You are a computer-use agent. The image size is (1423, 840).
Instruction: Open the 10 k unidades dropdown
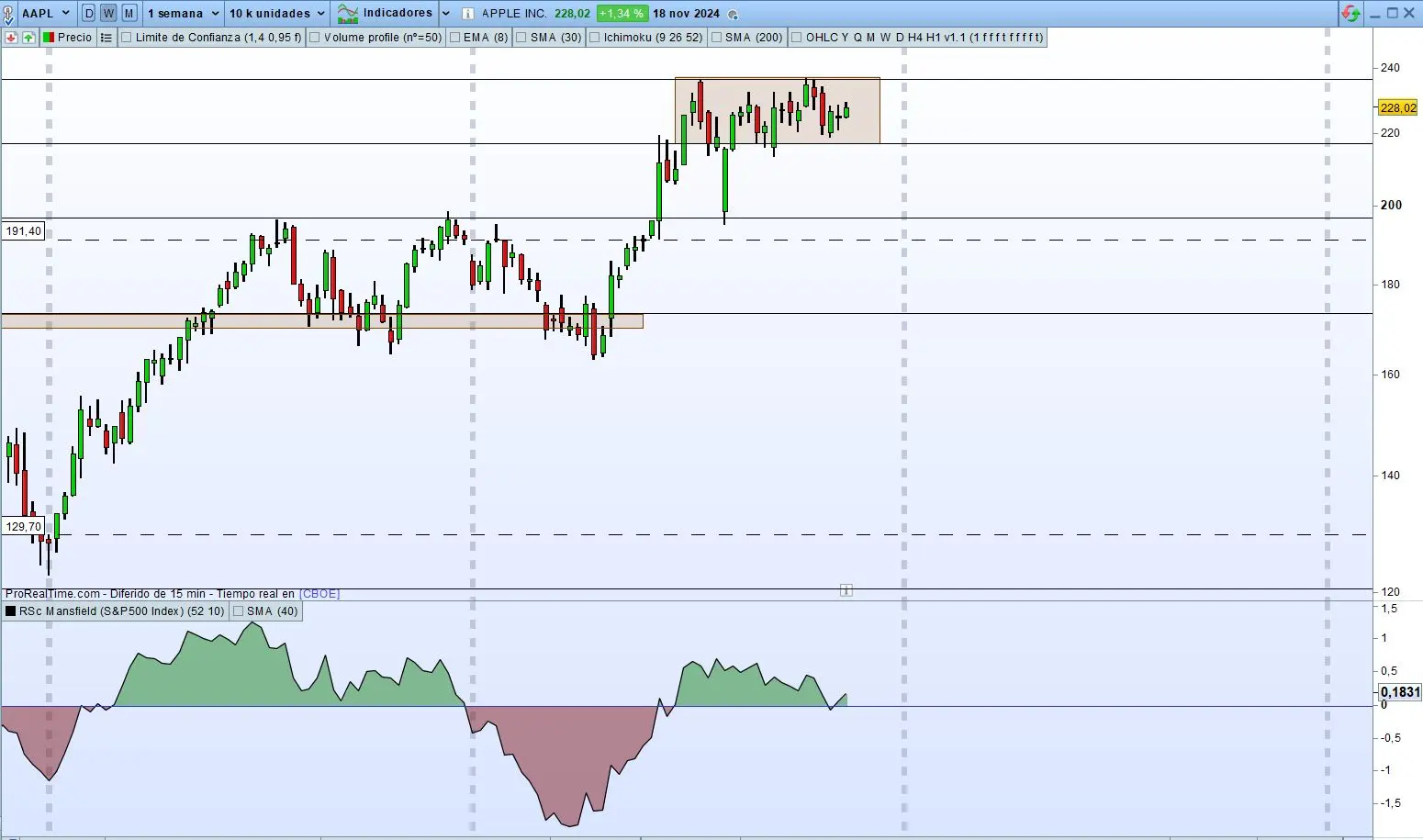[320, 14]
